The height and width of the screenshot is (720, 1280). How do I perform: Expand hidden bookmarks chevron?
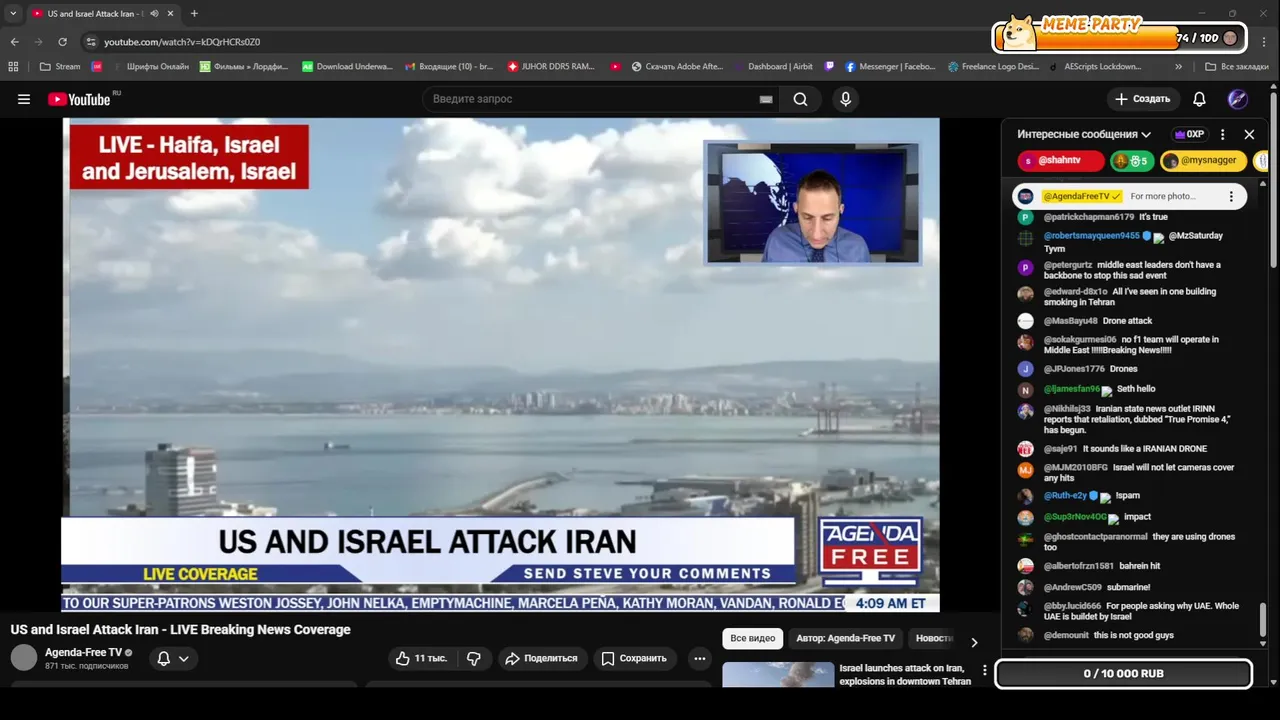click(1178, 67)
